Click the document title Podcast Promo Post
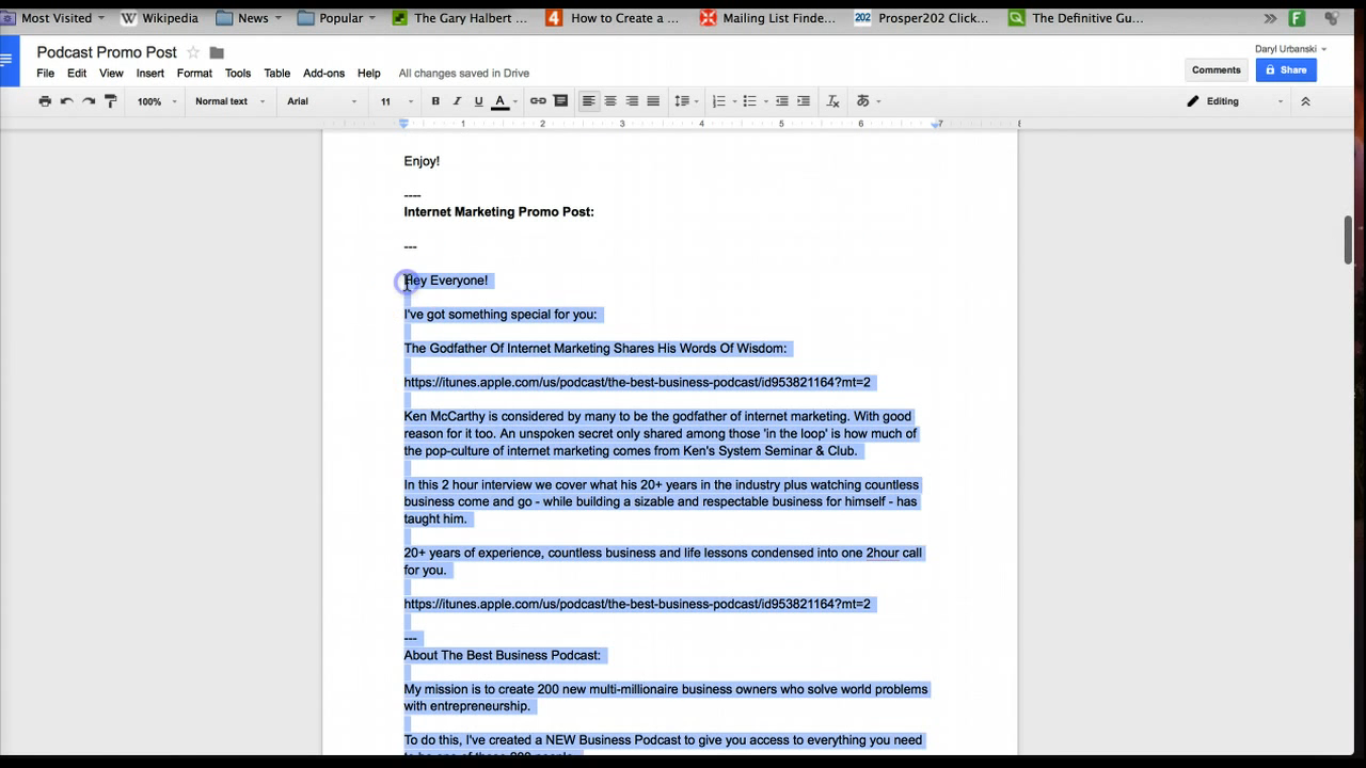 tap(107, 52)
